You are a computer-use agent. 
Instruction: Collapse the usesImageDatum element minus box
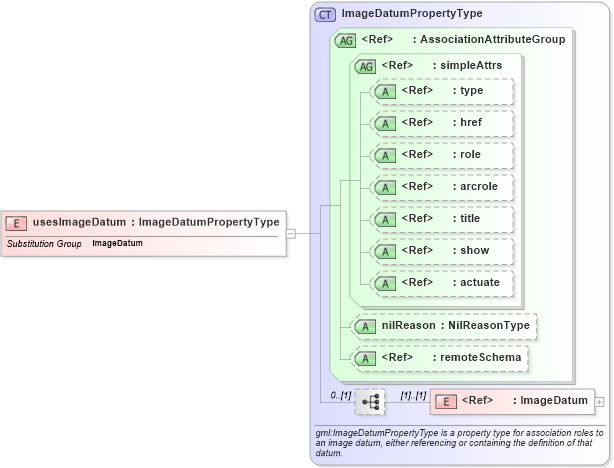(x=291, y=234)
